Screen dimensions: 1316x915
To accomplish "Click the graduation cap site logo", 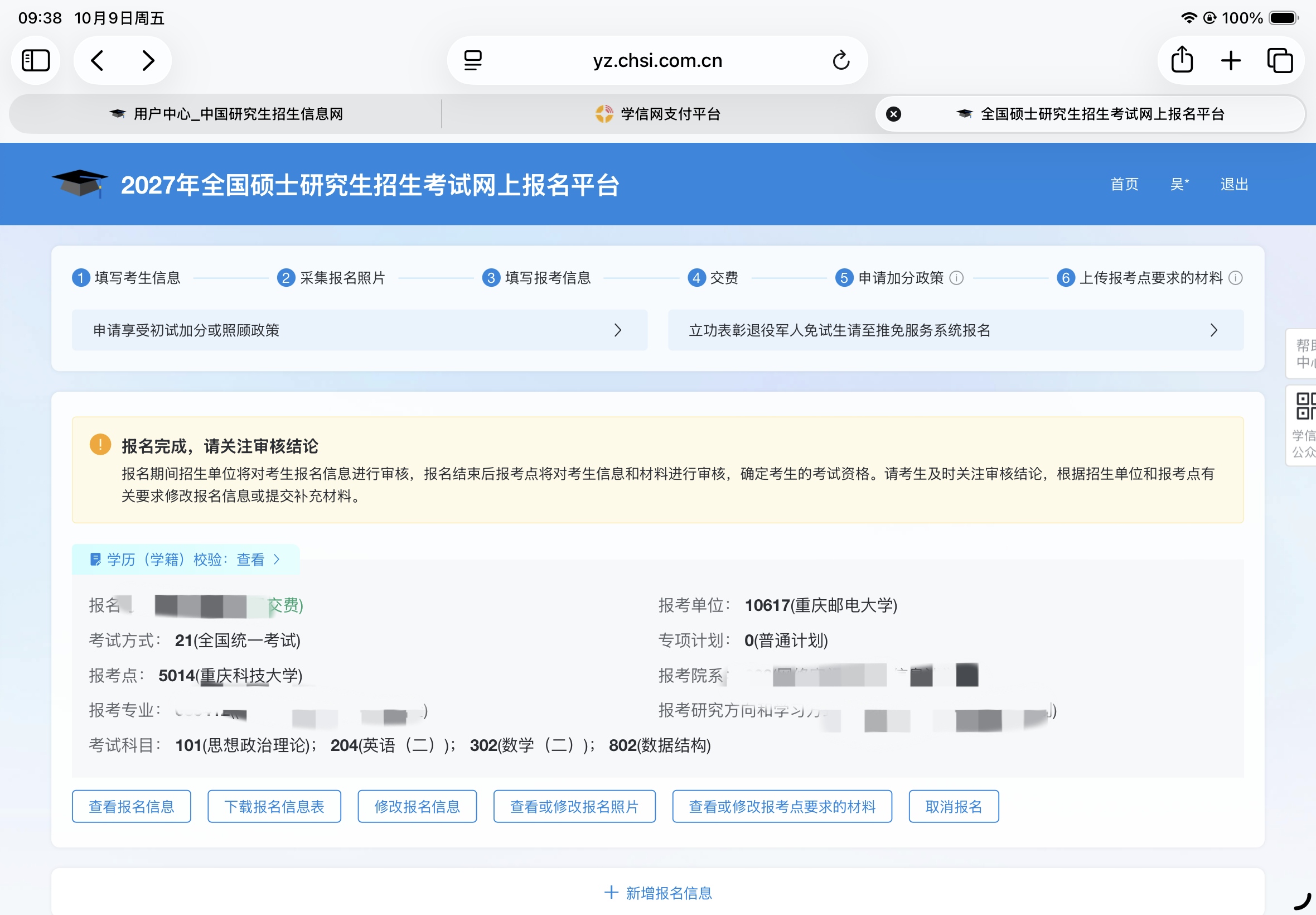I will [80, 184].
